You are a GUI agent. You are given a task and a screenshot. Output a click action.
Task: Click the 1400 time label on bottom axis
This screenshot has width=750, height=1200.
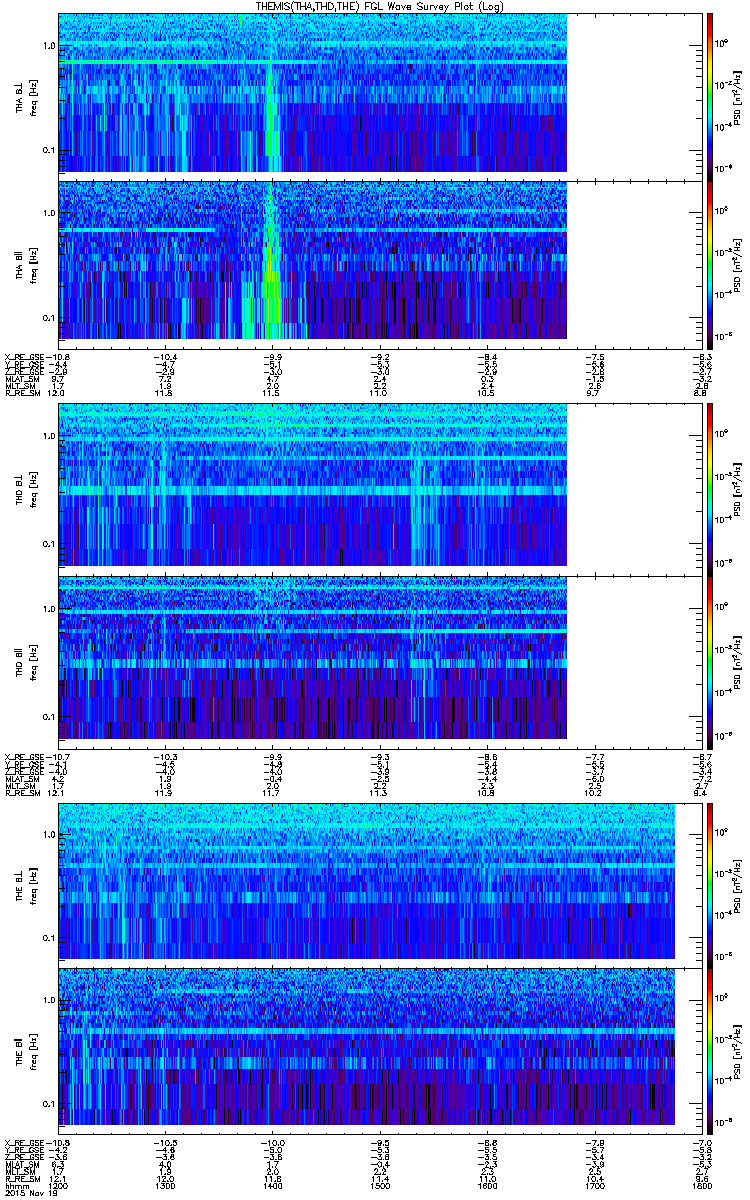click(273, 1185)
